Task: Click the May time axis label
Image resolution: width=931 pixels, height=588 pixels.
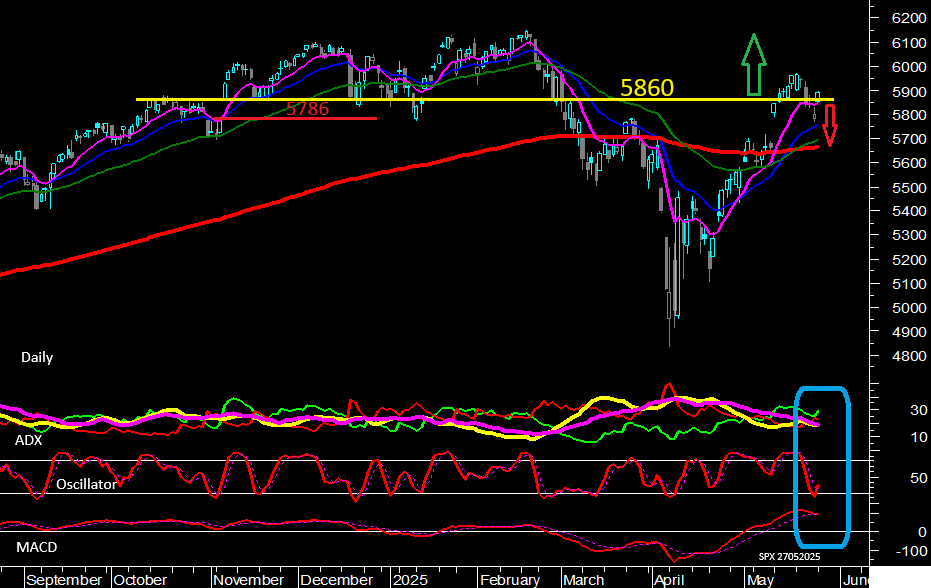Action: tap(760, 580)
